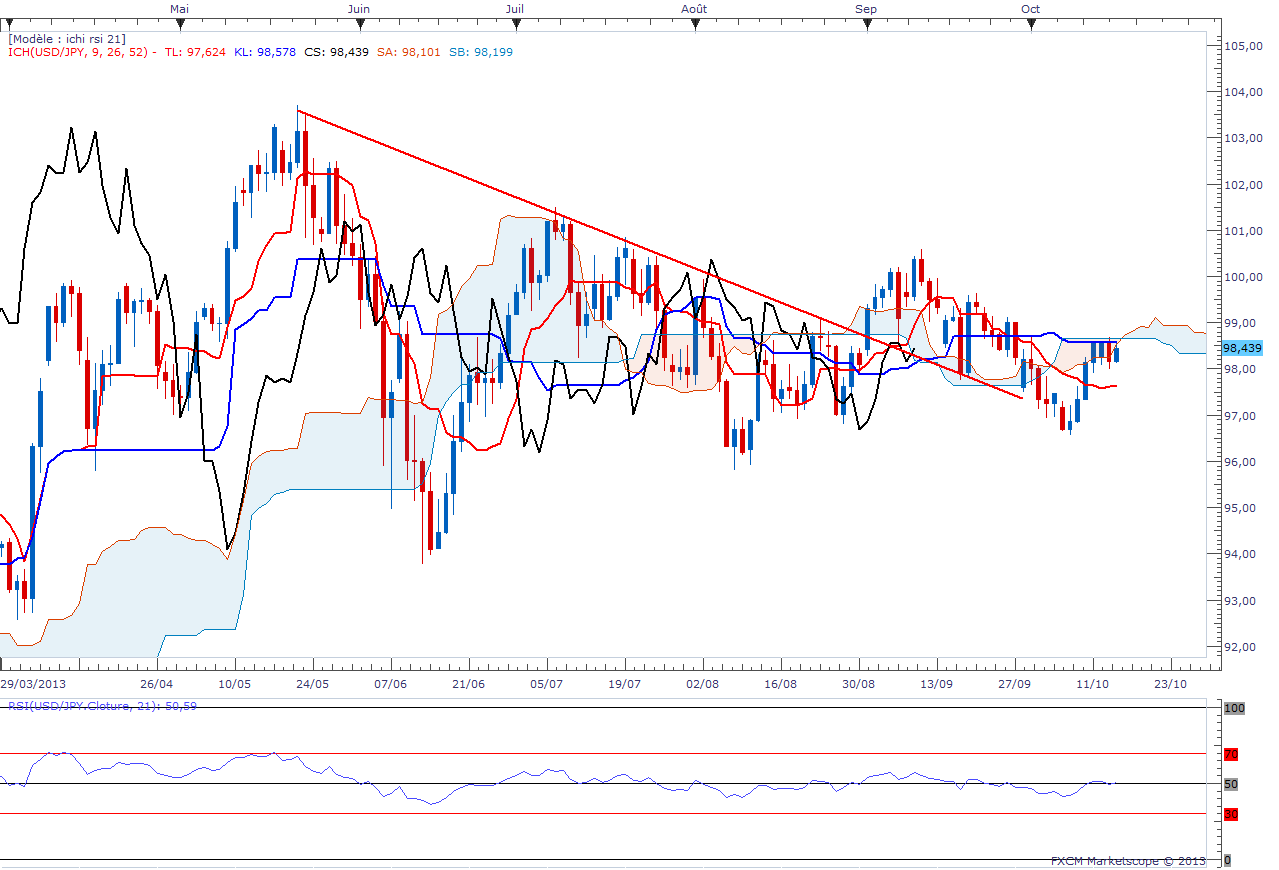
Task: Click the RSI 0 level label
Action: (x=1227, y=860)
